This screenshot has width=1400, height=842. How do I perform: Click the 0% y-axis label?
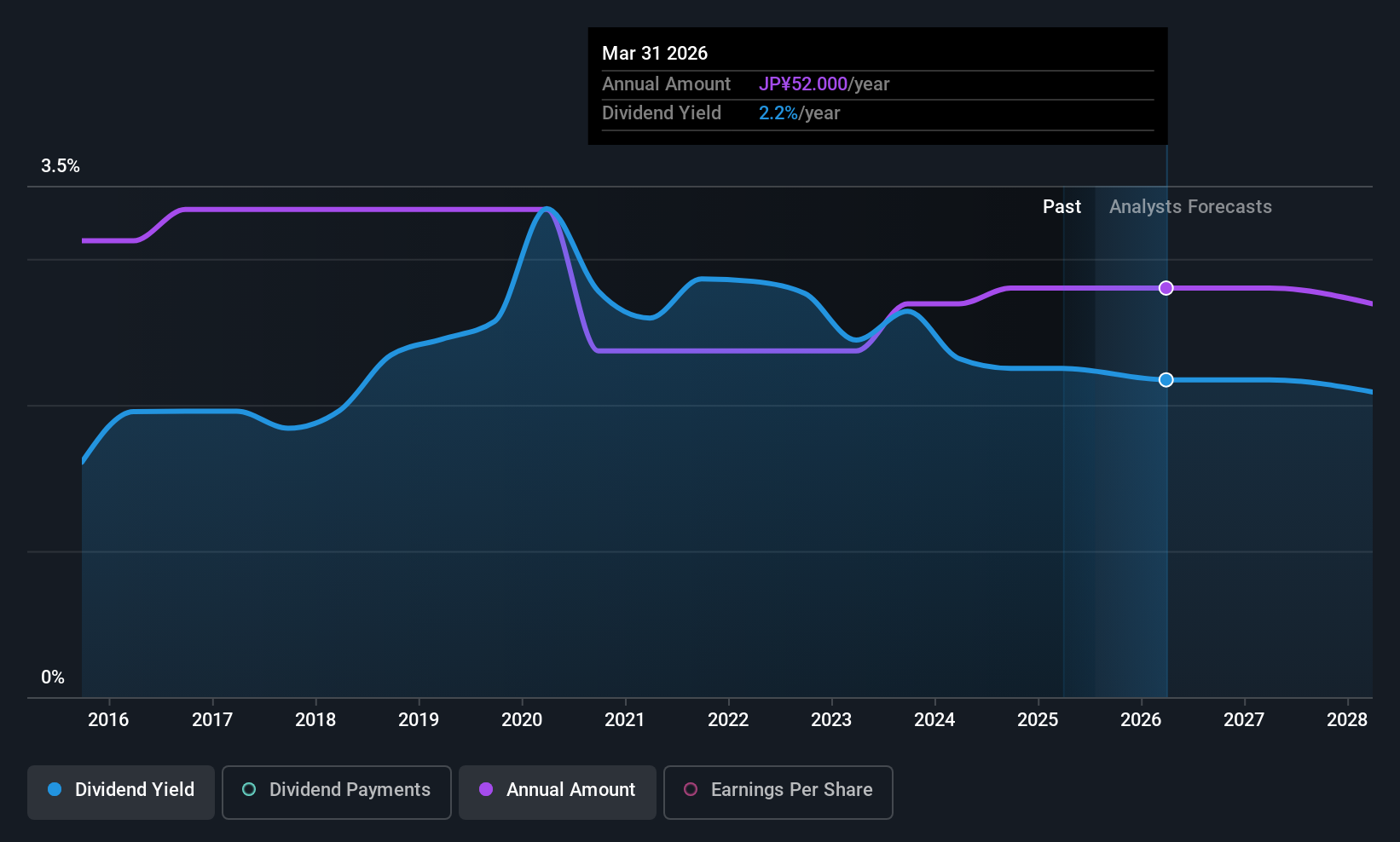coord(53,678)
